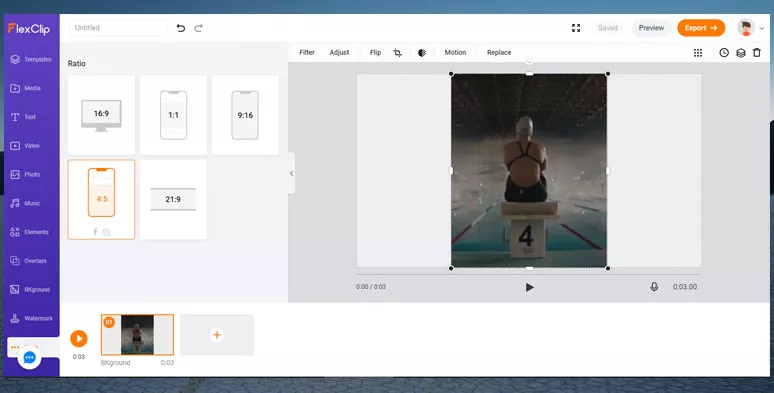Image resolution: width=774 pixels, height=393 pixels.
Task: Click the Preview button
Action: coord(651,28)
